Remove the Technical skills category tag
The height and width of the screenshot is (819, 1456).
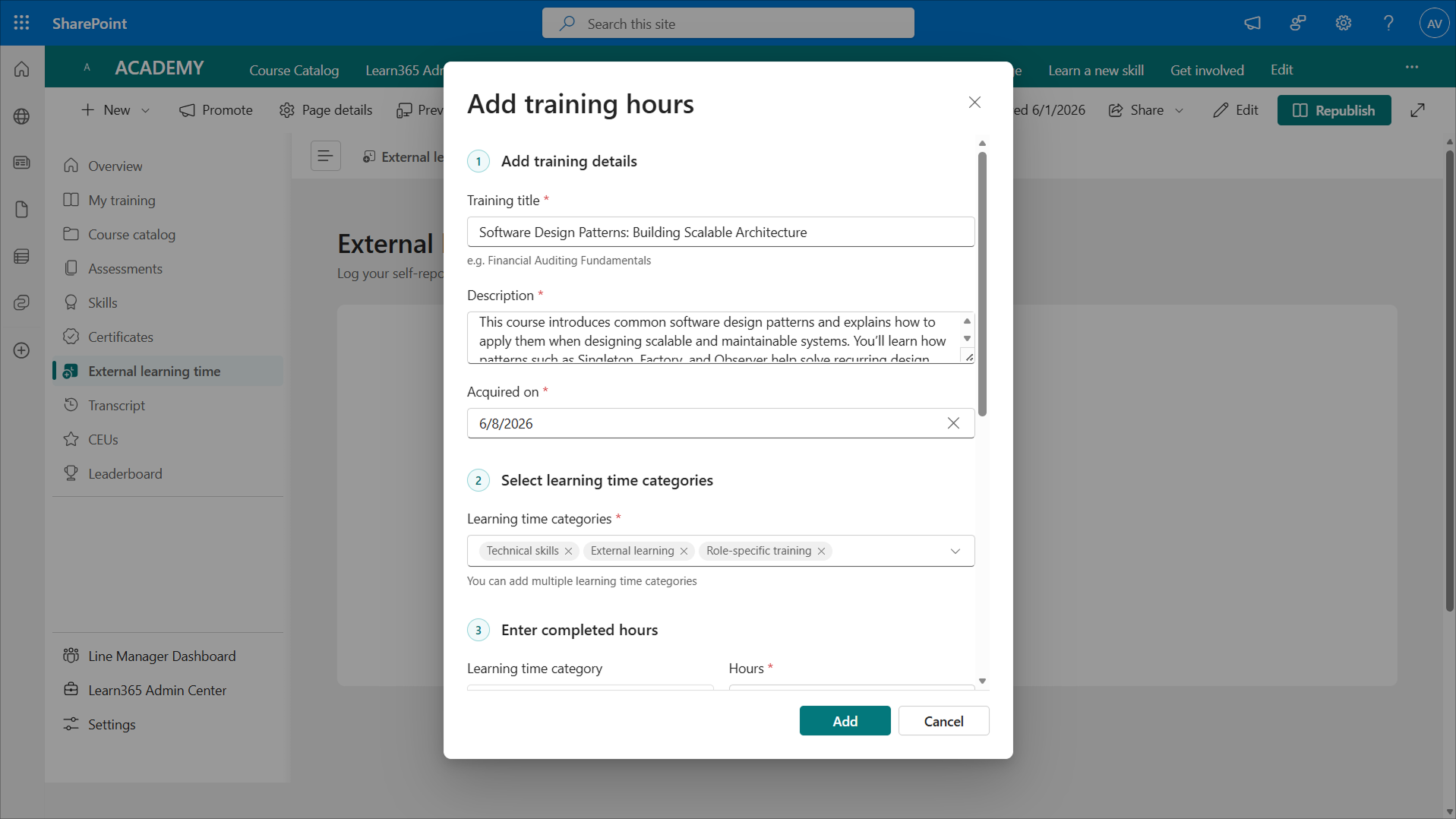[568, 552]
